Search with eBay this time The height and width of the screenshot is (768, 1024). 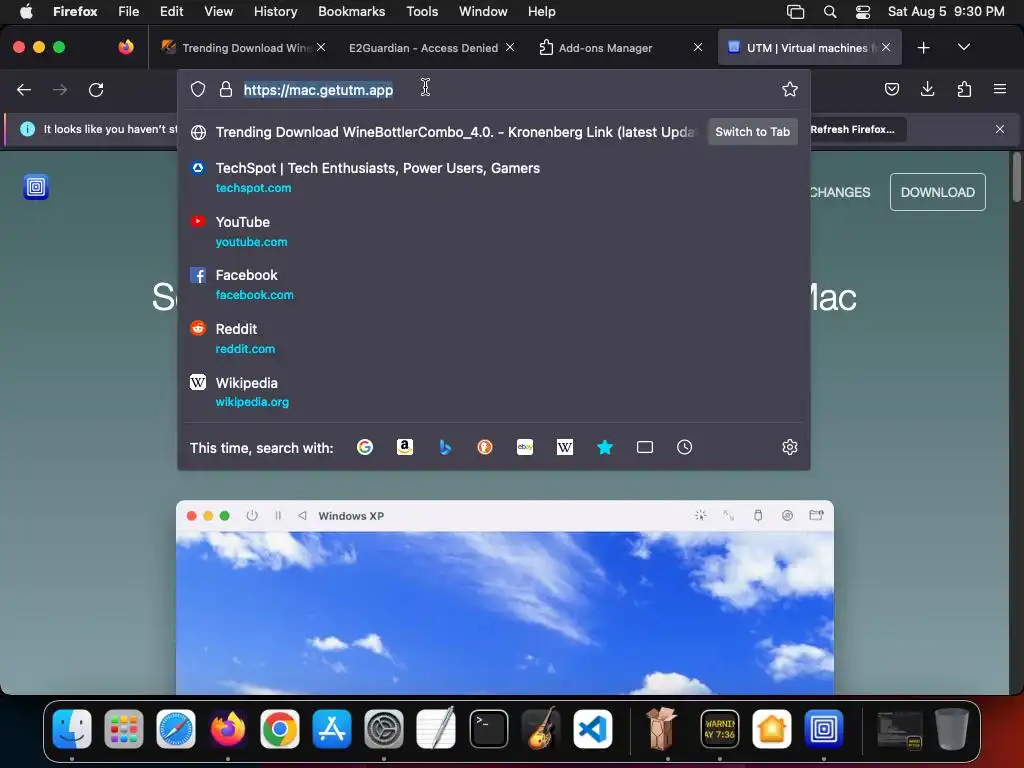[525, 447]
